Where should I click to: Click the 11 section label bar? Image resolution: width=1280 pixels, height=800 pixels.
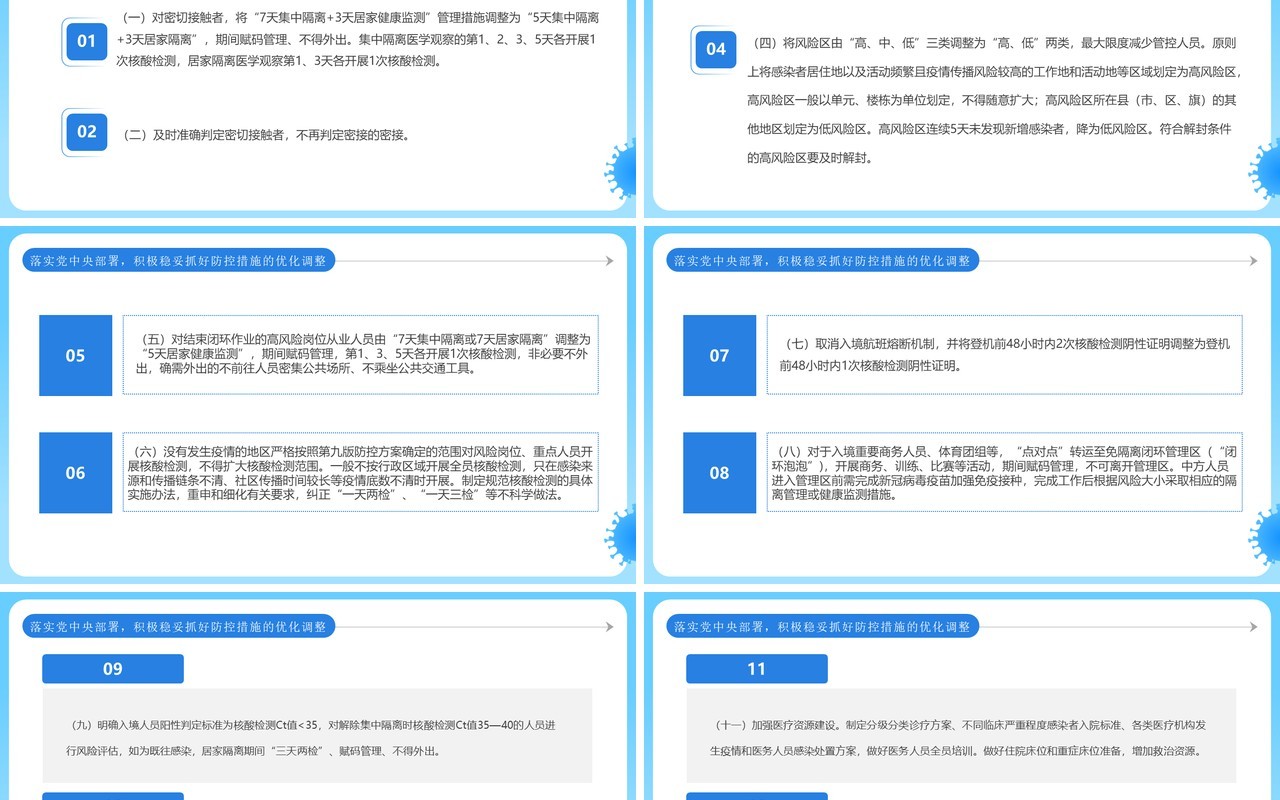[x=757, y=669]
